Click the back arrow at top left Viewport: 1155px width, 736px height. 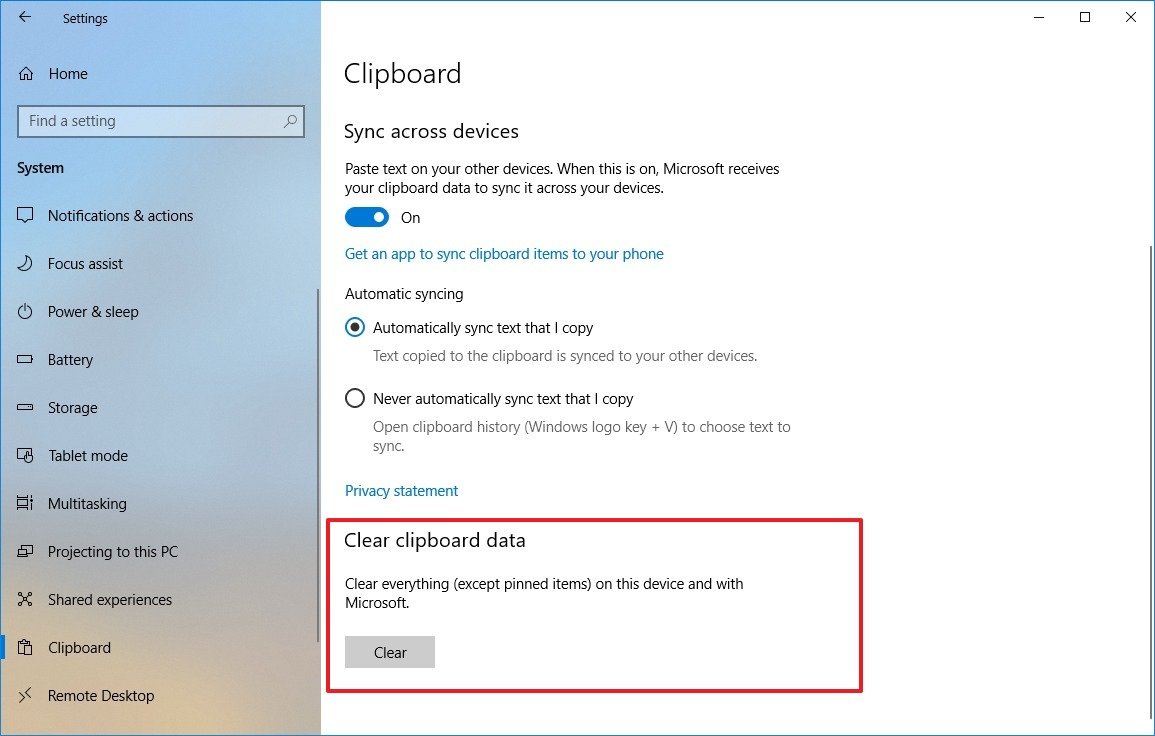[x=24, y=17]
